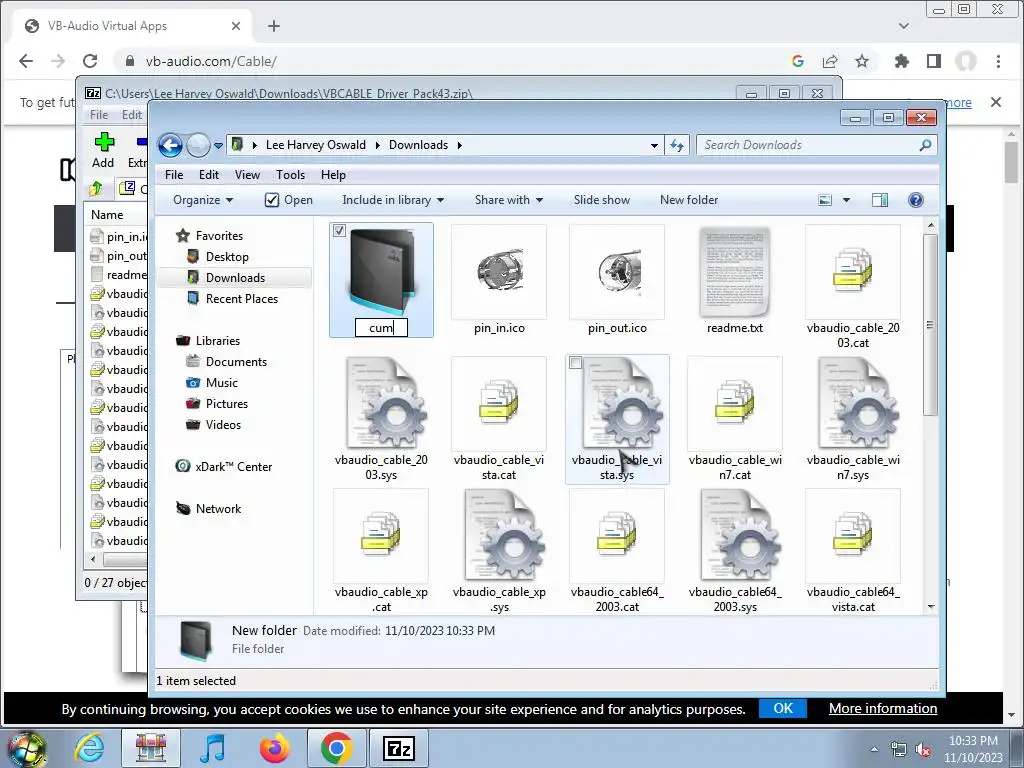Click Network in the navigation pane
Screen dimensions: 1024x768
[x=218, y=509]
